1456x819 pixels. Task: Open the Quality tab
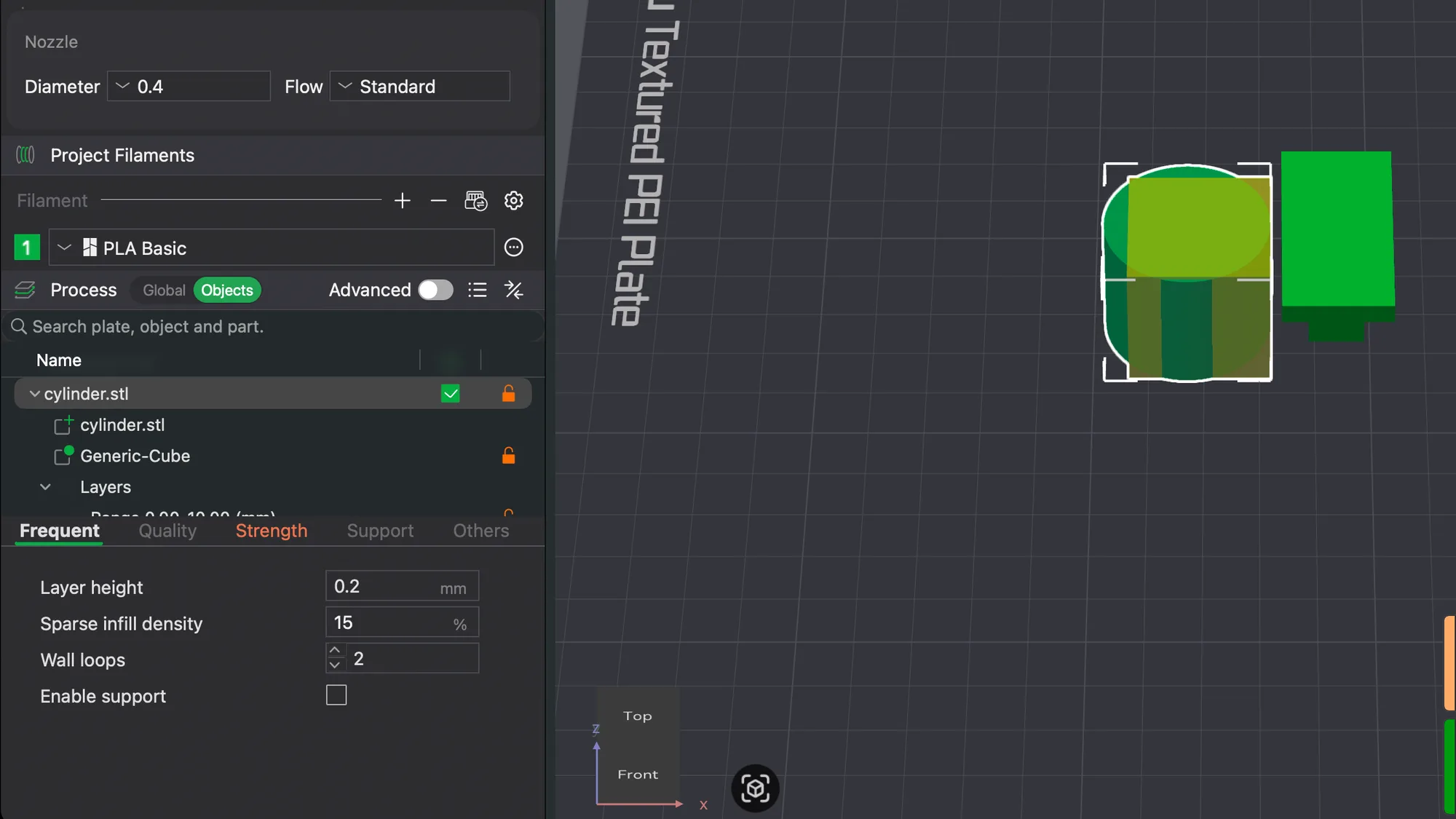tap(167, 531)
